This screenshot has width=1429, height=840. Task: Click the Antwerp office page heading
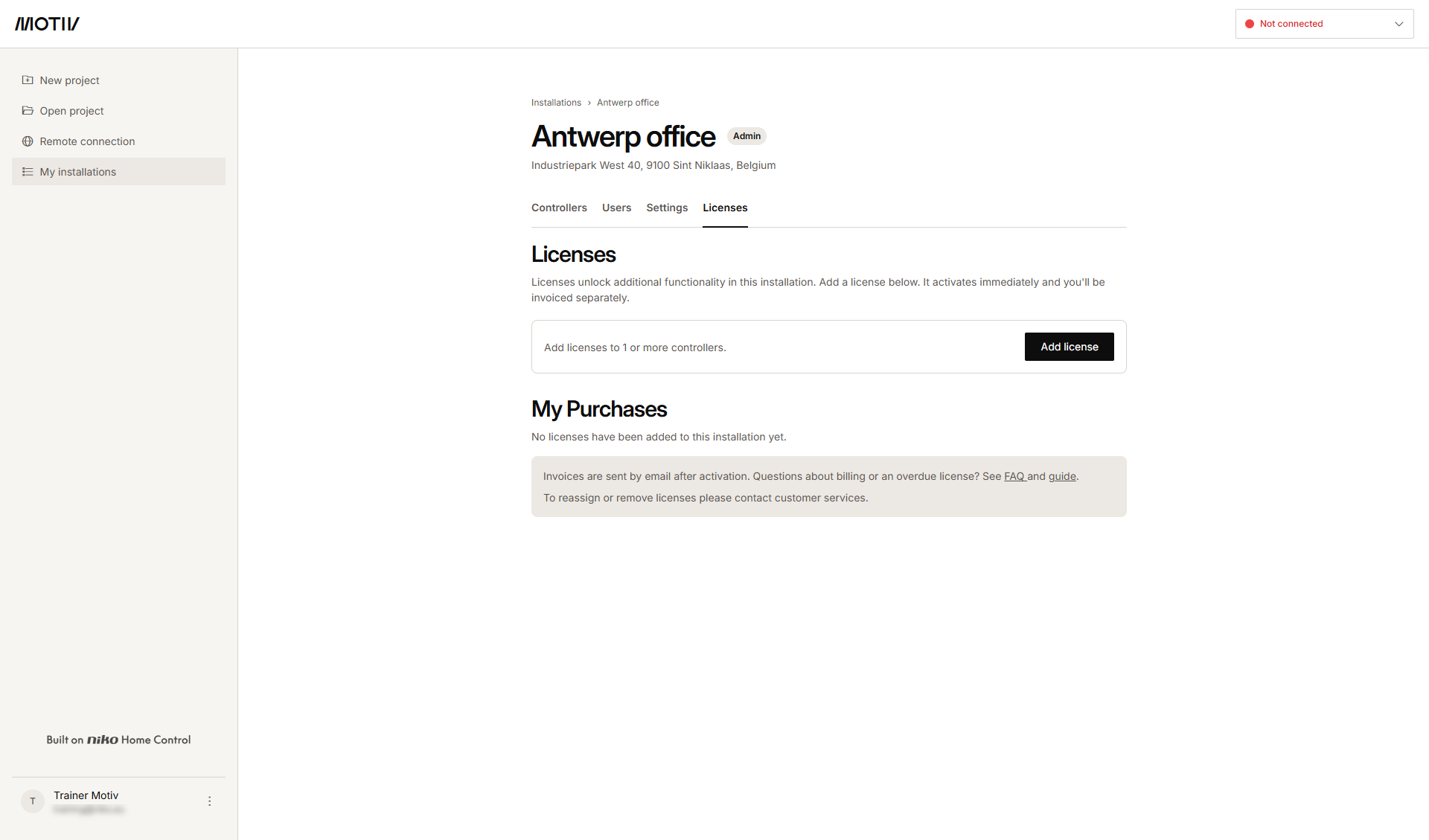pyautogui.click(x=623, y=137)
